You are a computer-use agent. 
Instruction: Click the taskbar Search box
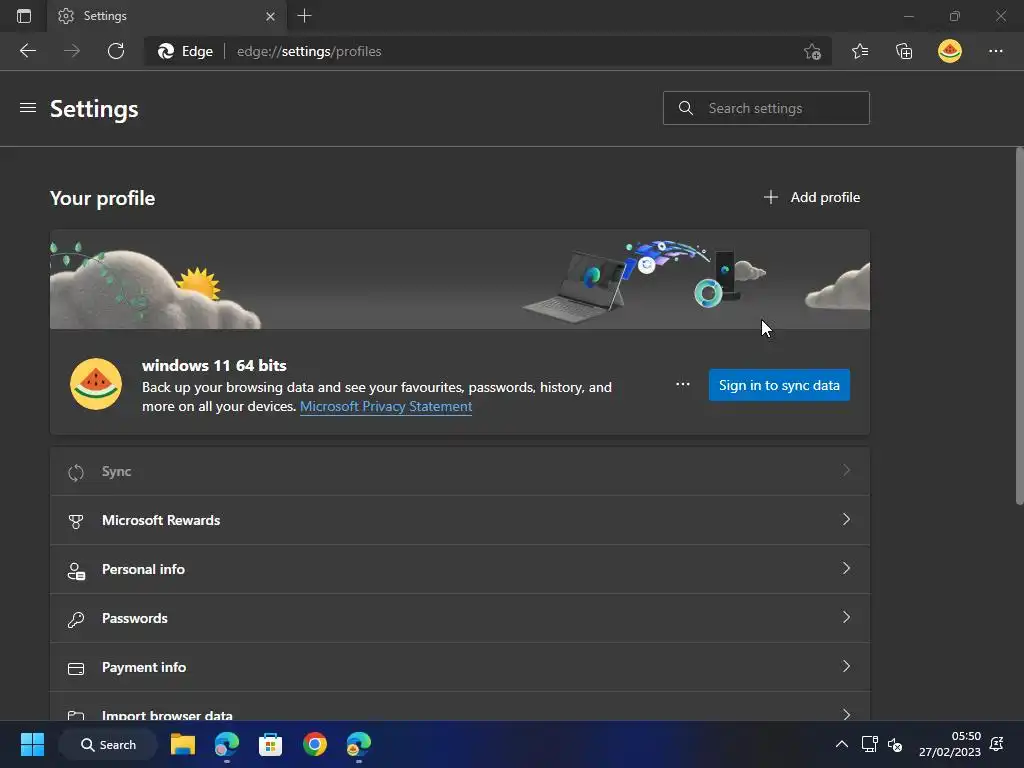pos(108,744)
